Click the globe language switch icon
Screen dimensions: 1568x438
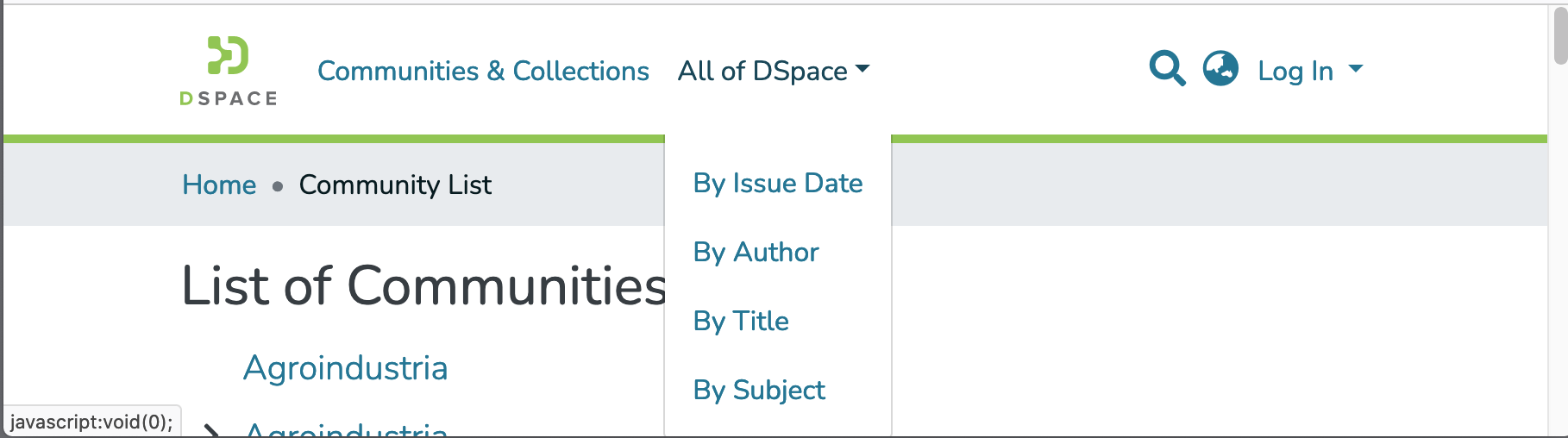click(1220, 68)
